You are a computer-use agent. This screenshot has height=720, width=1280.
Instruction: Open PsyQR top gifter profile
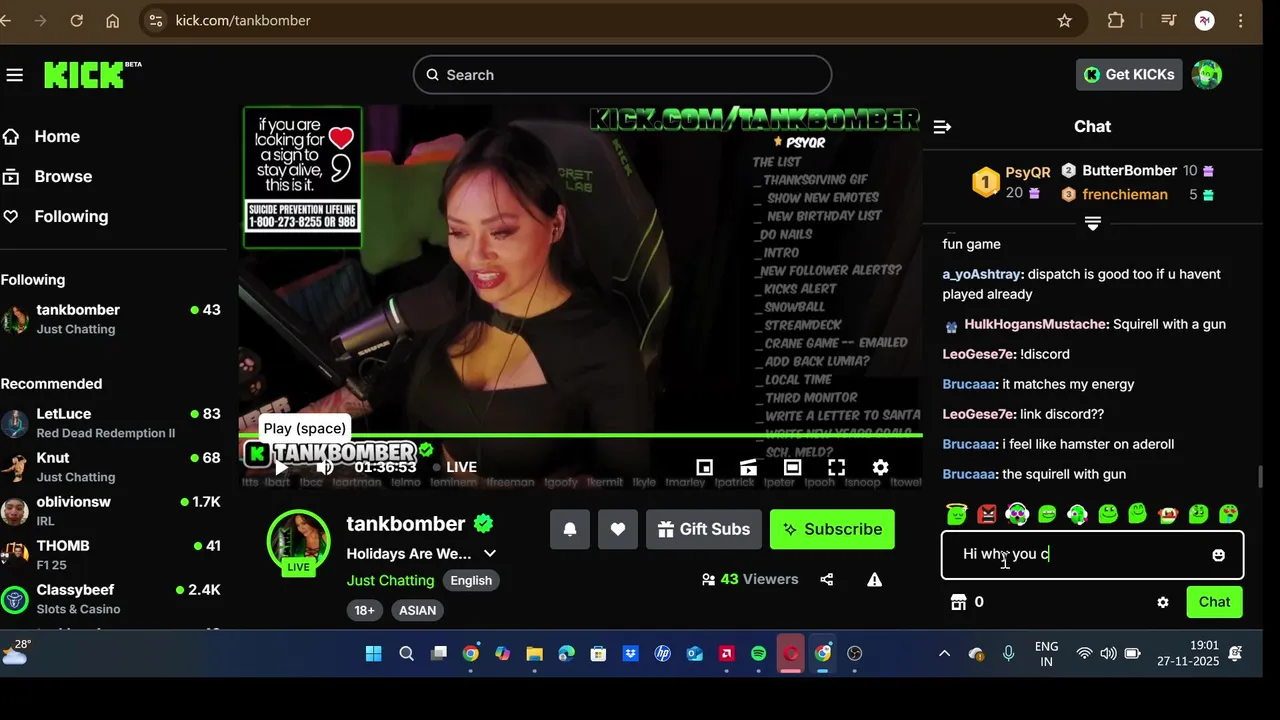(x=1028, y=172)
